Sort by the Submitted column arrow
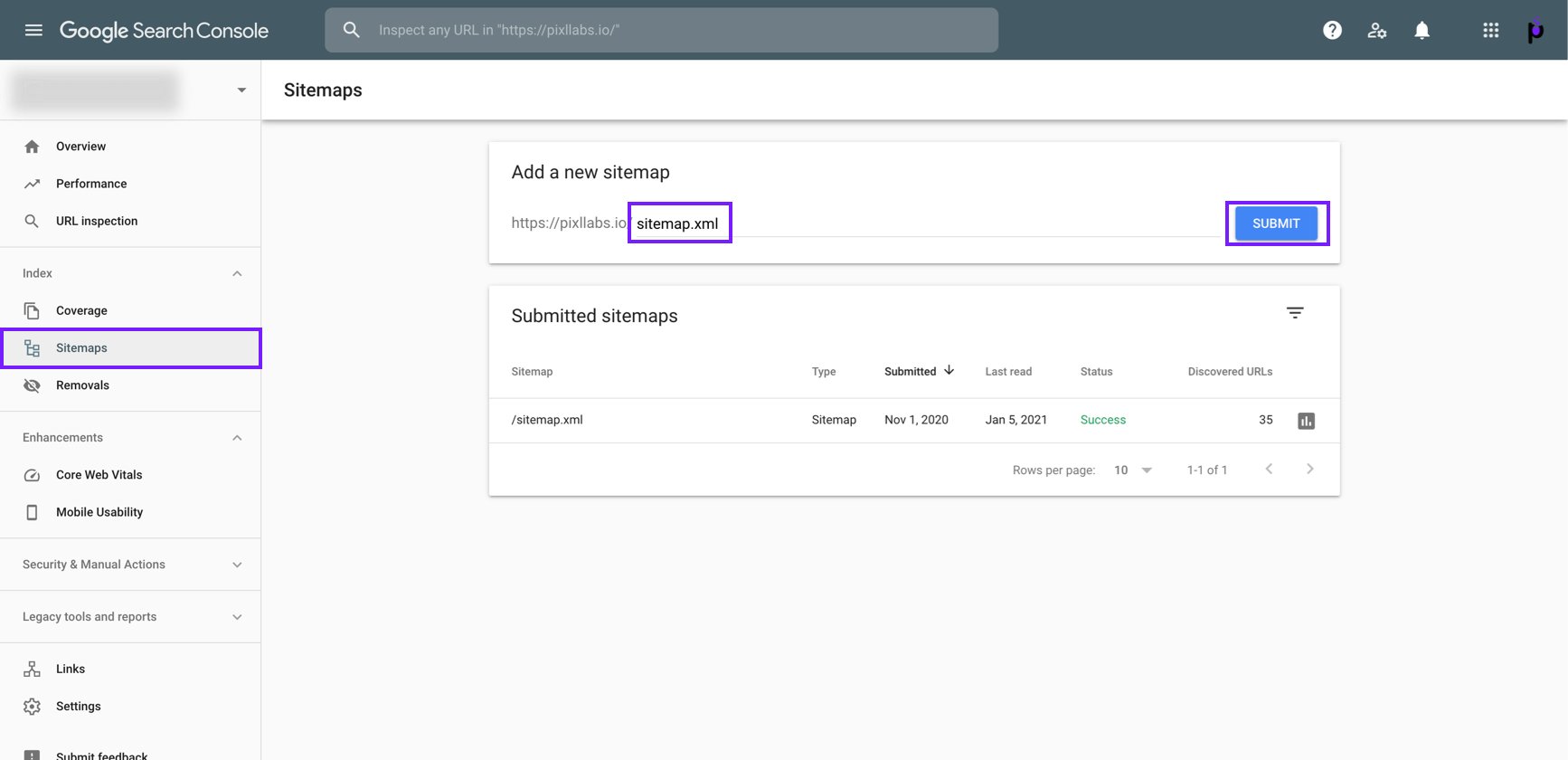Image resolution: width=1568 pixels, height=760 pixels. click(x=949, y=370)
